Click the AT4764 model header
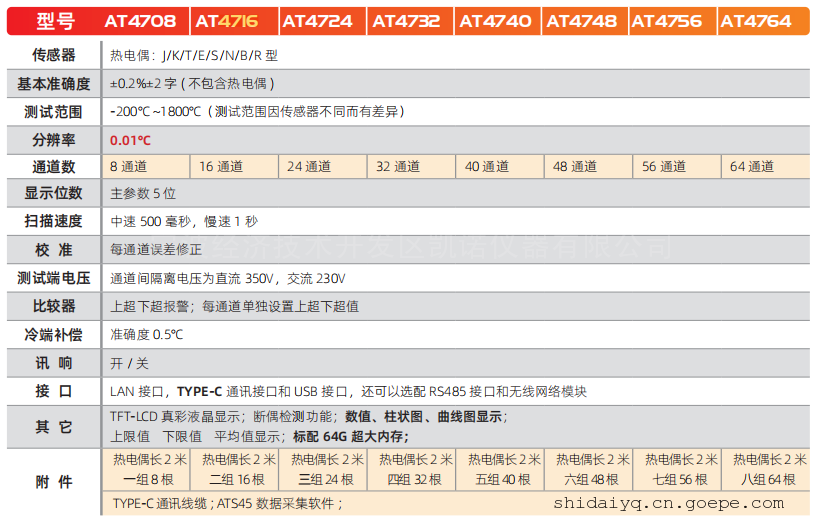Viewport: 817px width, 521px height. pos(759,21)
